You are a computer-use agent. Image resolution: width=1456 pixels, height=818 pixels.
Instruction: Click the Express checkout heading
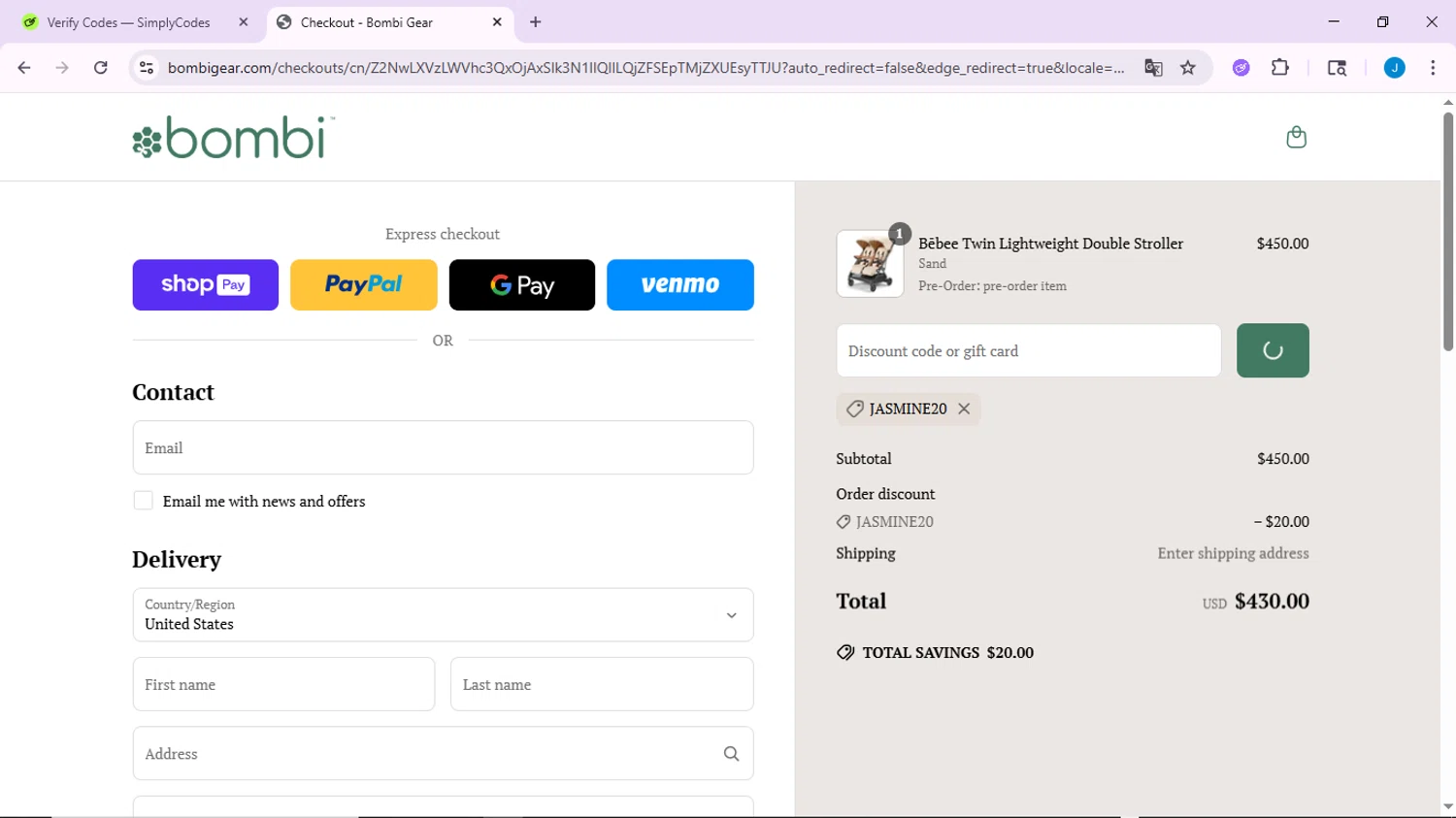pyautogui.click(x=443, y=234)
